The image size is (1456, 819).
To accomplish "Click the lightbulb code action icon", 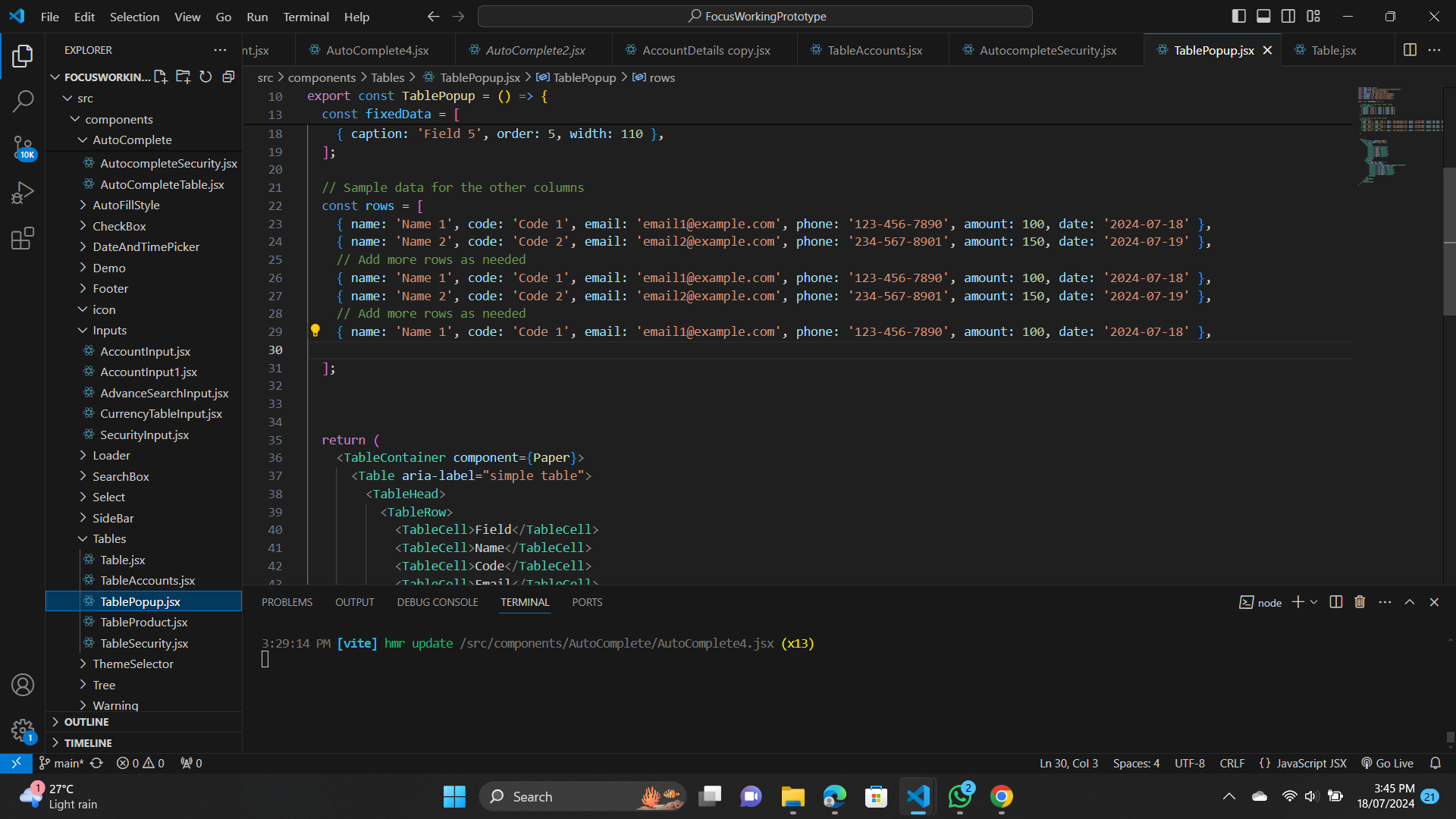I will click(x=315, y=331).
